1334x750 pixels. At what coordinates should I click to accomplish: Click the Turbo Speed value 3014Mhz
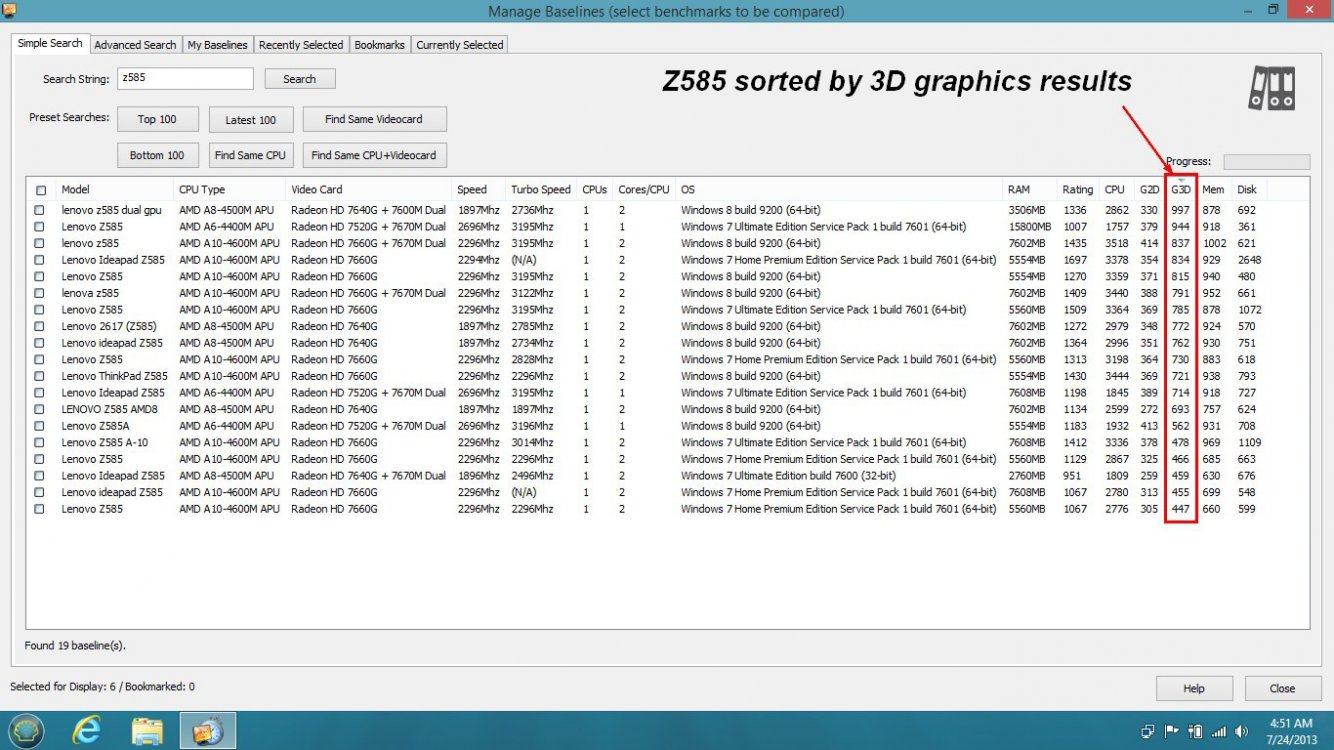click(x=532, y=442)
